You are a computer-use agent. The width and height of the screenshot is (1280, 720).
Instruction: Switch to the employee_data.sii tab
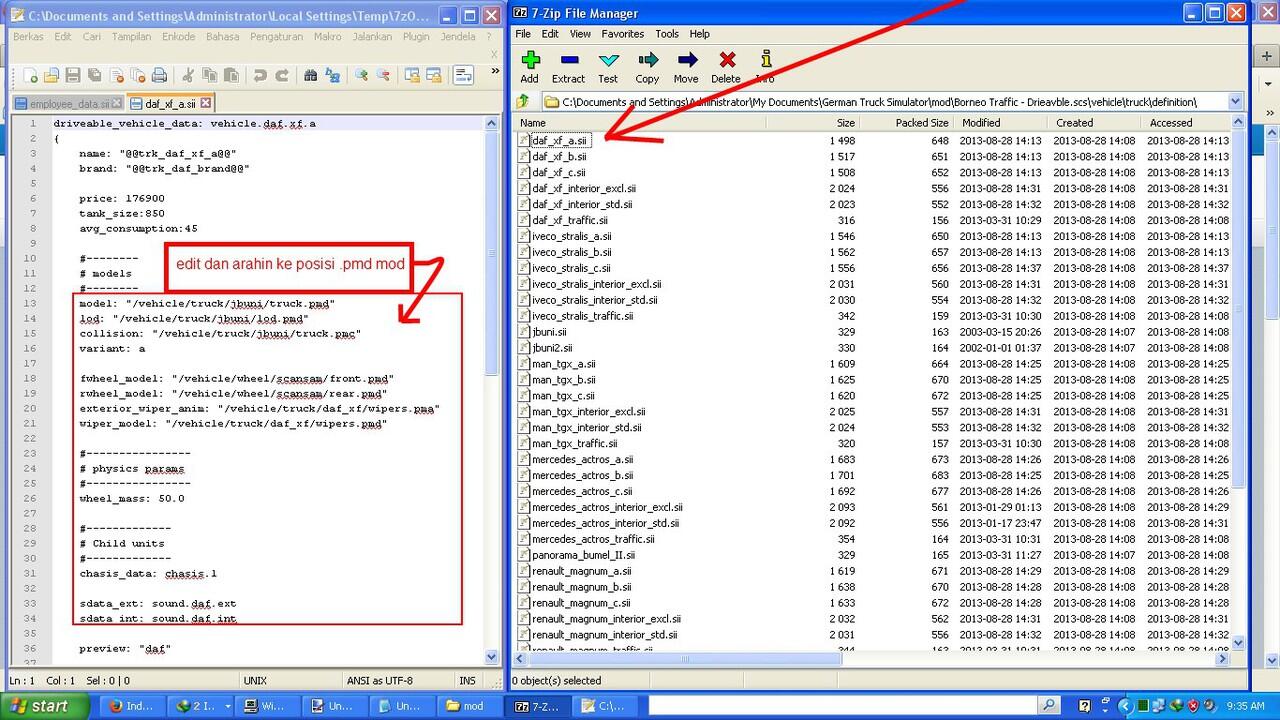pyautogui.click(x=68, y=103)
